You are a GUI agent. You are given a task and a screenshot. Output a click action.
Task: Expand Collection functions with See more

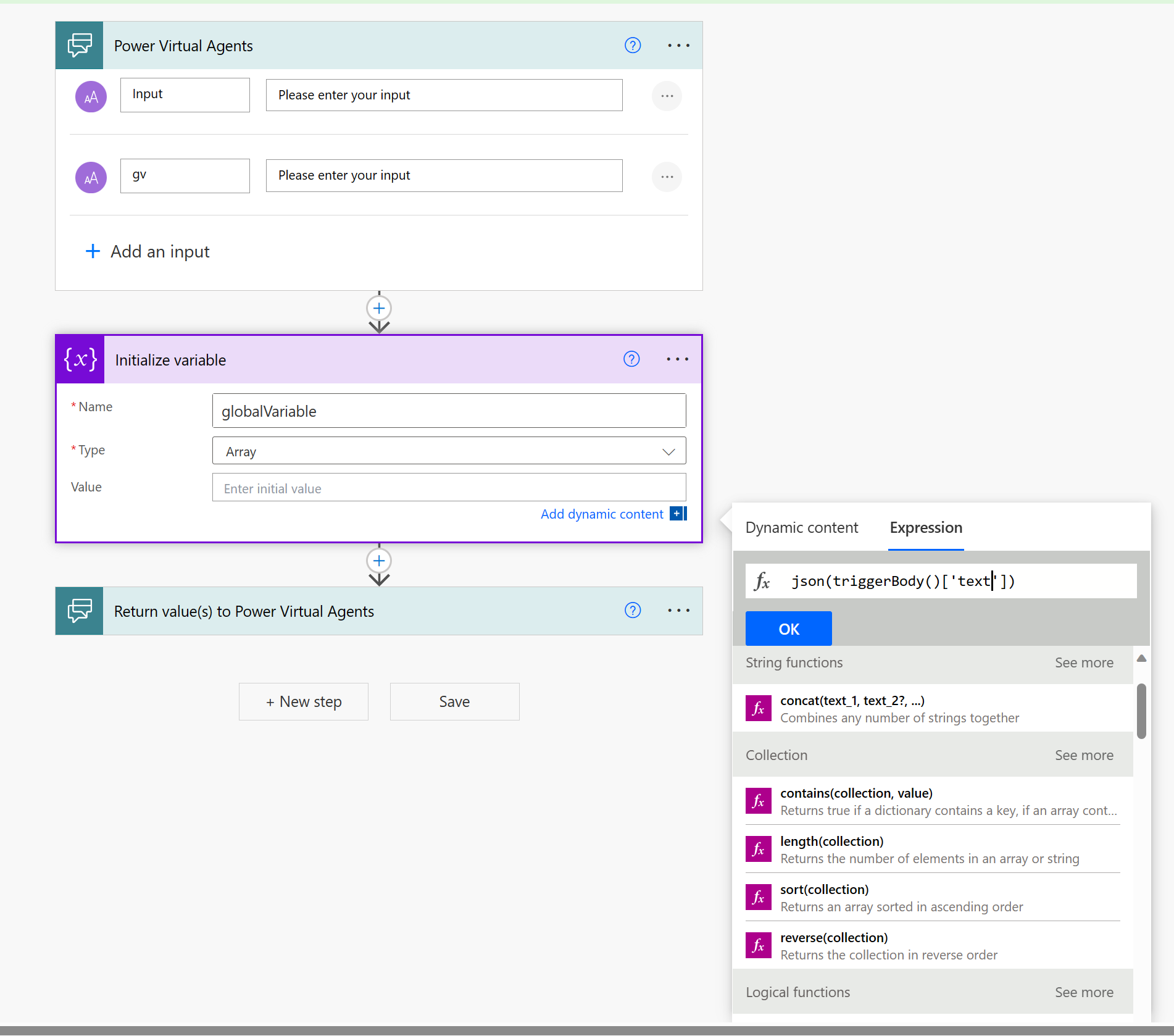coord(1084,755)
